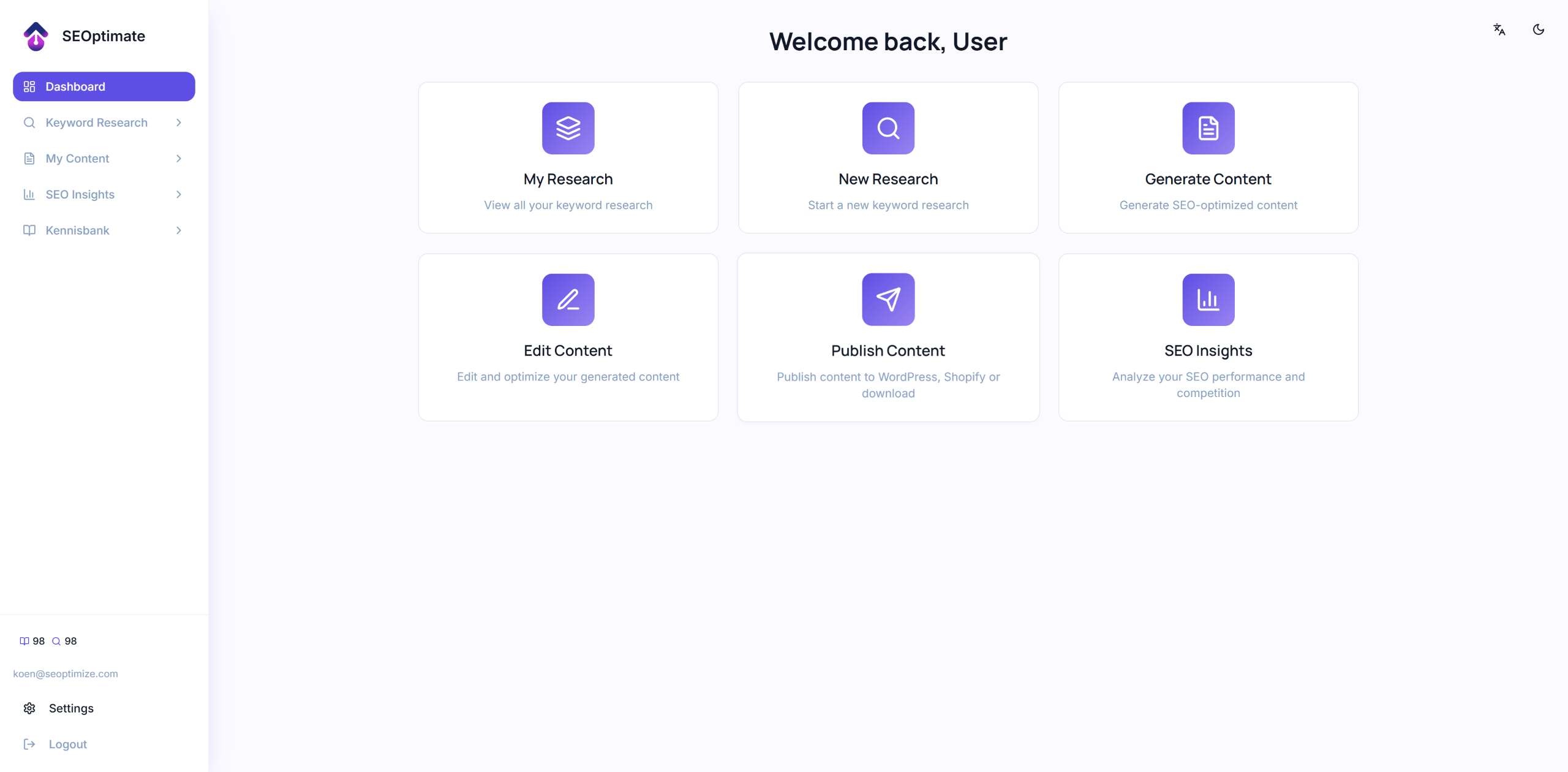
Task: Open the Generate Content card title
Action: click(1208, 179)
